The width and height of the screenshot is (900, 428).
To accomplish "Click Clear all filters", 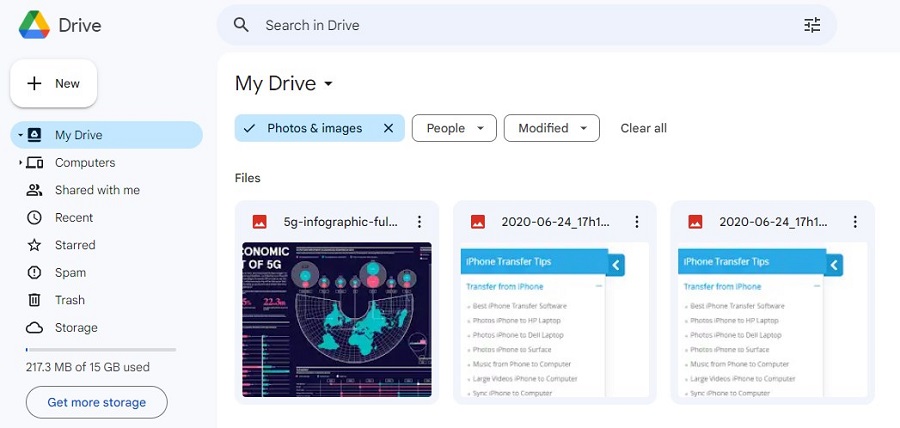I will (x=643, y=128).
